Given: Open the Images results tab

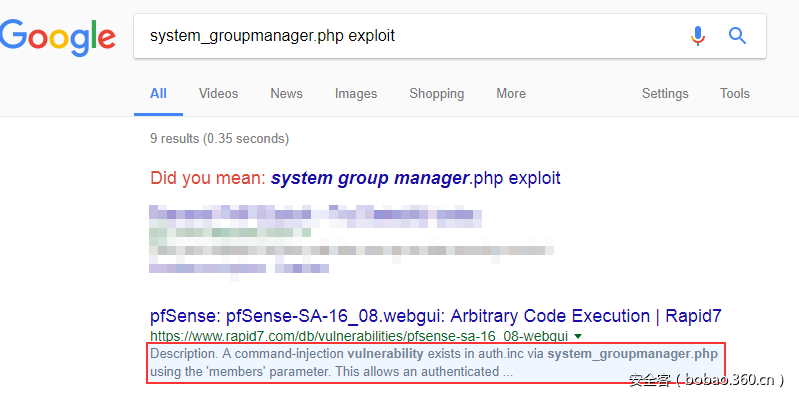Looking at the screenshot, I should [x=356, y=94].
